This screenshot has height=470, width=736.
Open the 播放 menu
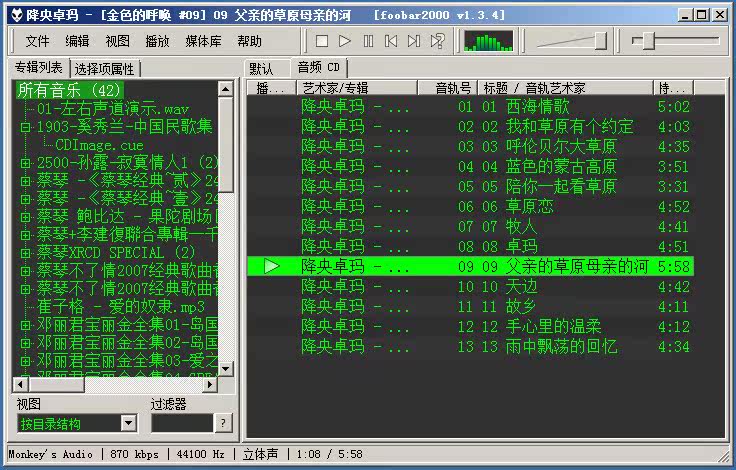(157, 41)
